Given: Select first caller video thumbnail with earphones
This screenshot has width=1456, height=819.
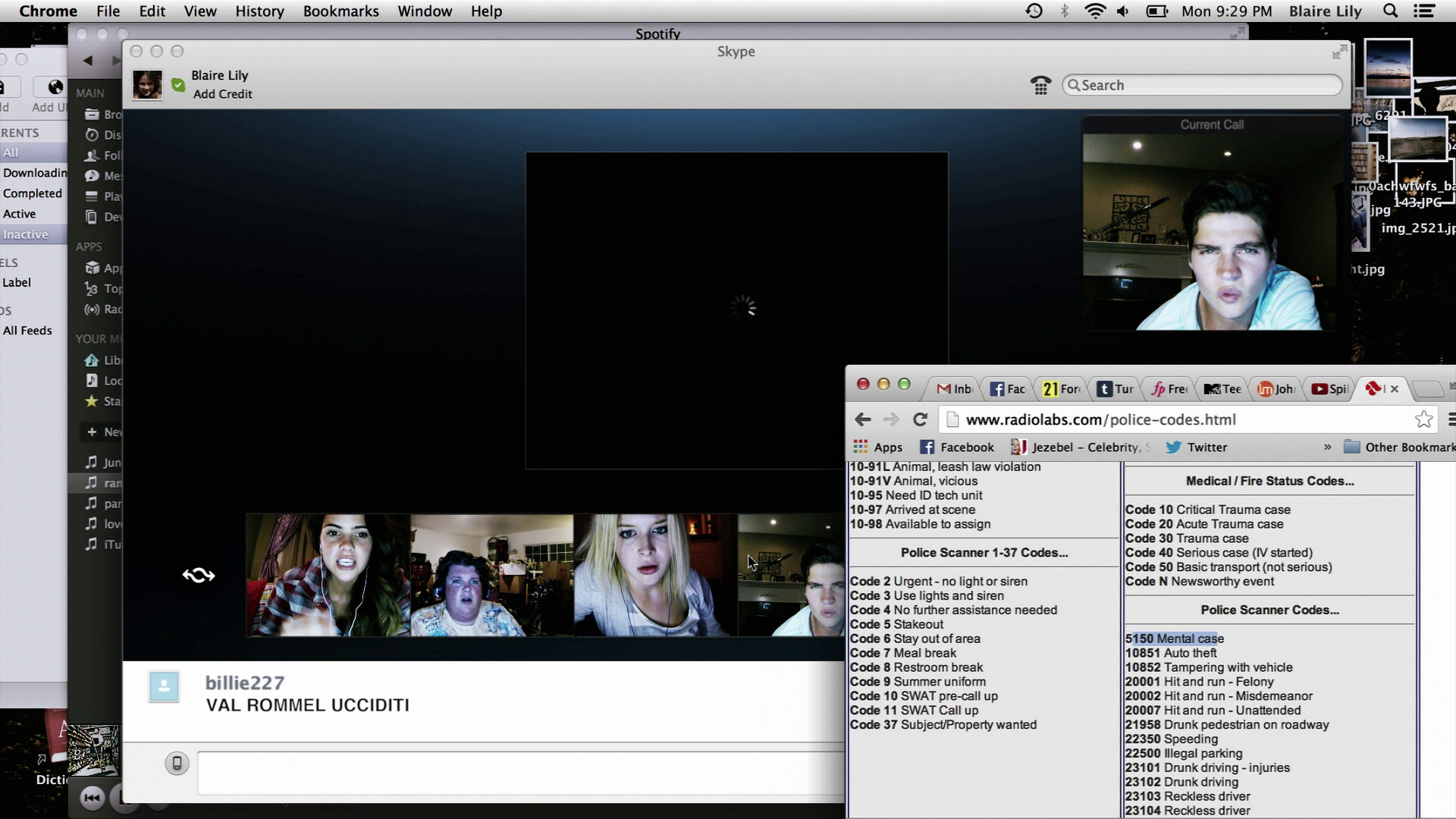Looking at the screenshot, I should [x=328, y=575].
